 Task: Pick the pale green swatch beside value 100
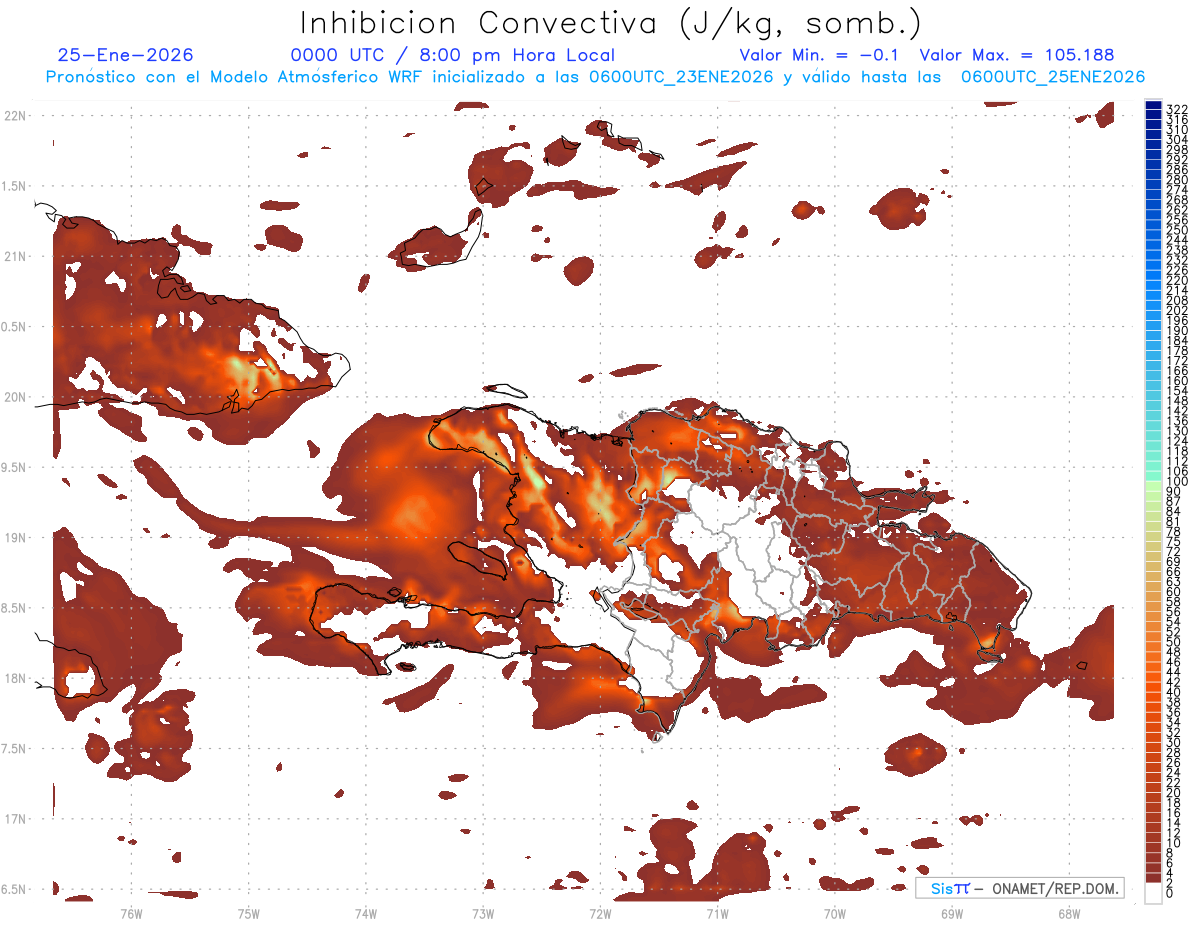point(1153,486)
